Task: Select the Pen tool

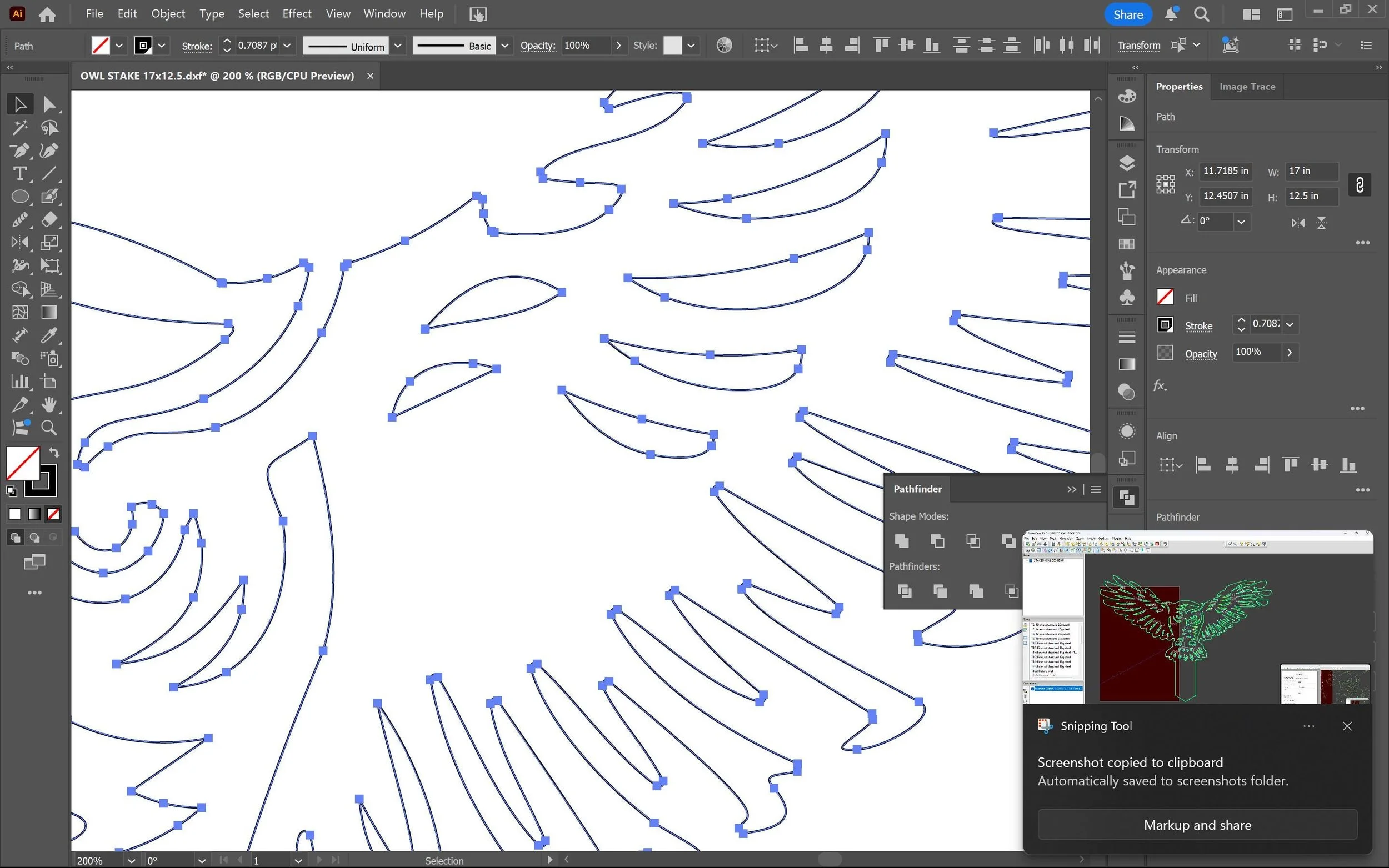Action: click(19, 150)
